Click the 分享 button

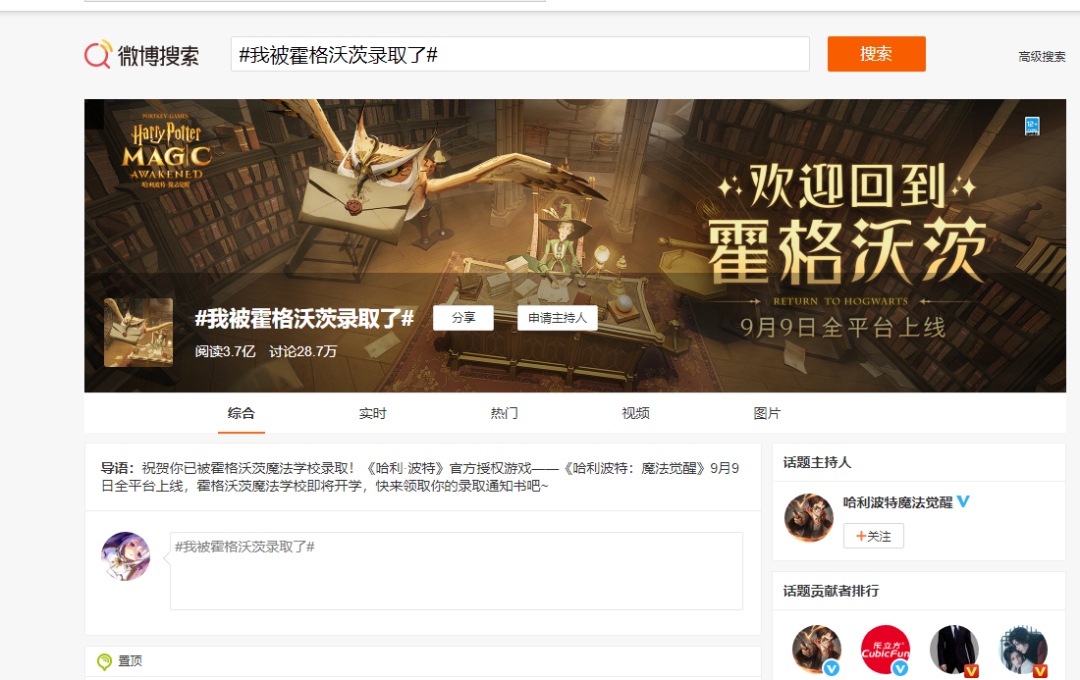(464, 318)
